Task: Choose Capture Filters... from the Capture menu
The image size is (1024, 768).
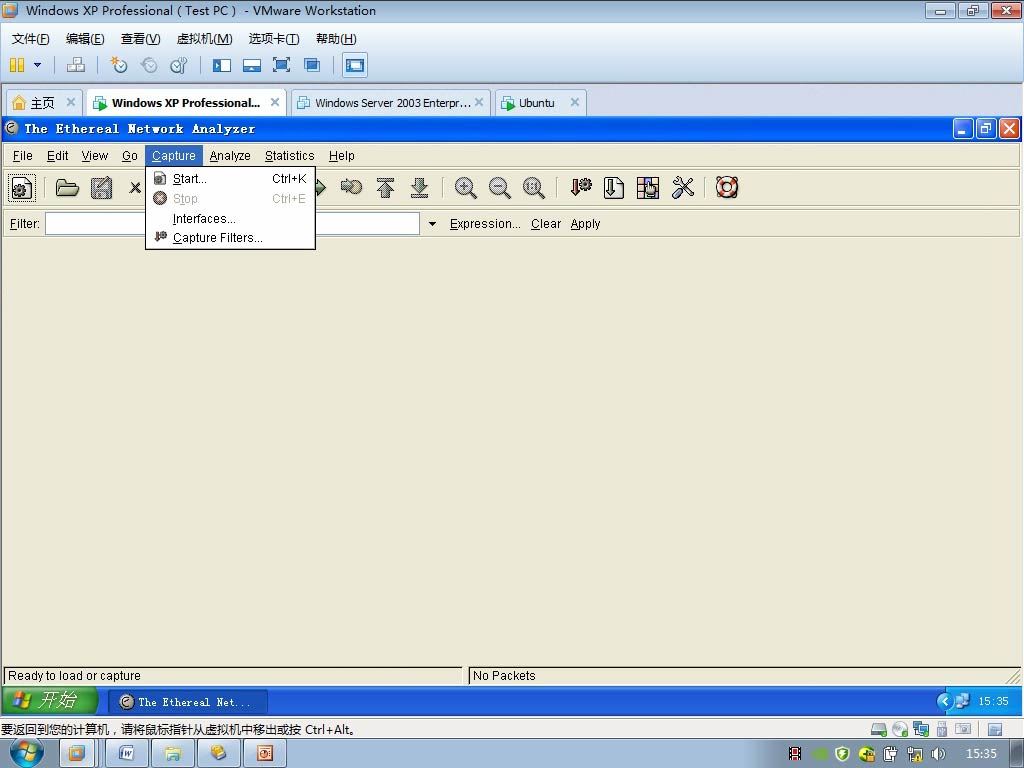Action: [x=231, y=238]
